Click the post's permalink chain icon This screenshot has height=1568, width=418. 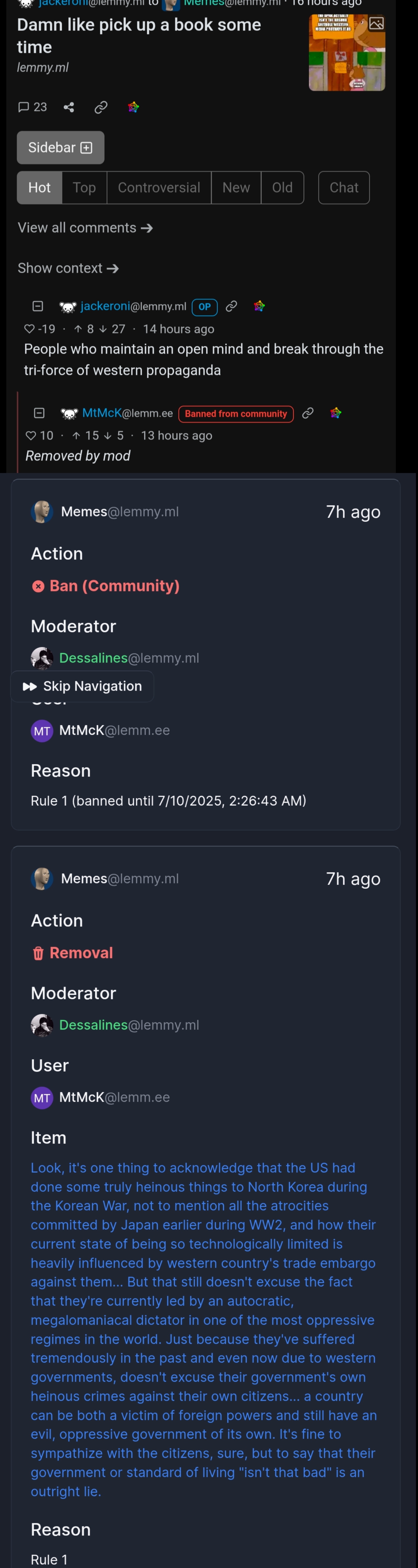coord(101,107)
